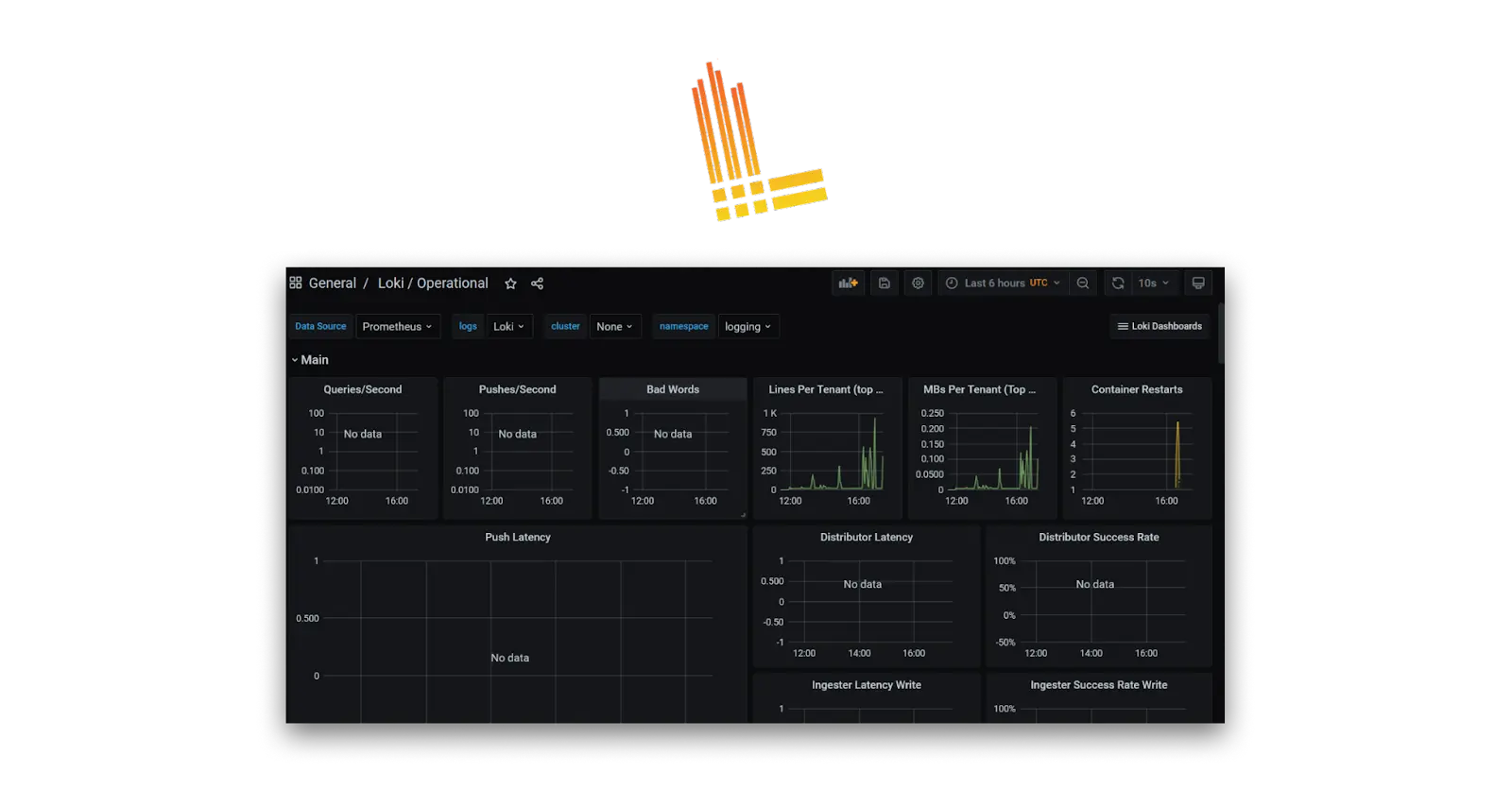
Task: Open the Push Latency panel title
Action: tap(518, 537)
